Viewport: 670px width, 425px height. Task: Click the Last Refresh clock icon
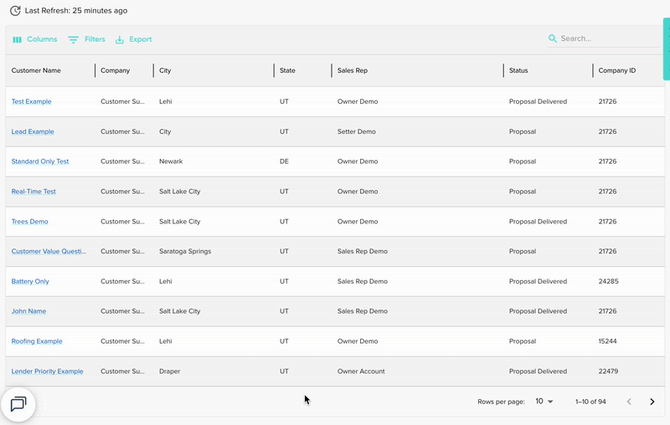(15, 10)
